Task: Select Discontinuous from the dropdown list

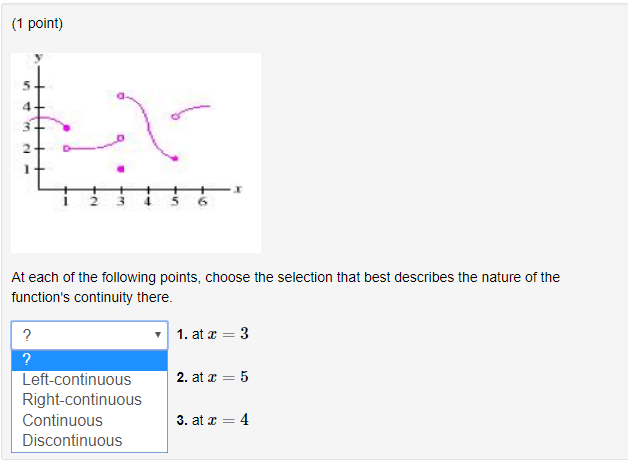Action: tap(72, 441)
